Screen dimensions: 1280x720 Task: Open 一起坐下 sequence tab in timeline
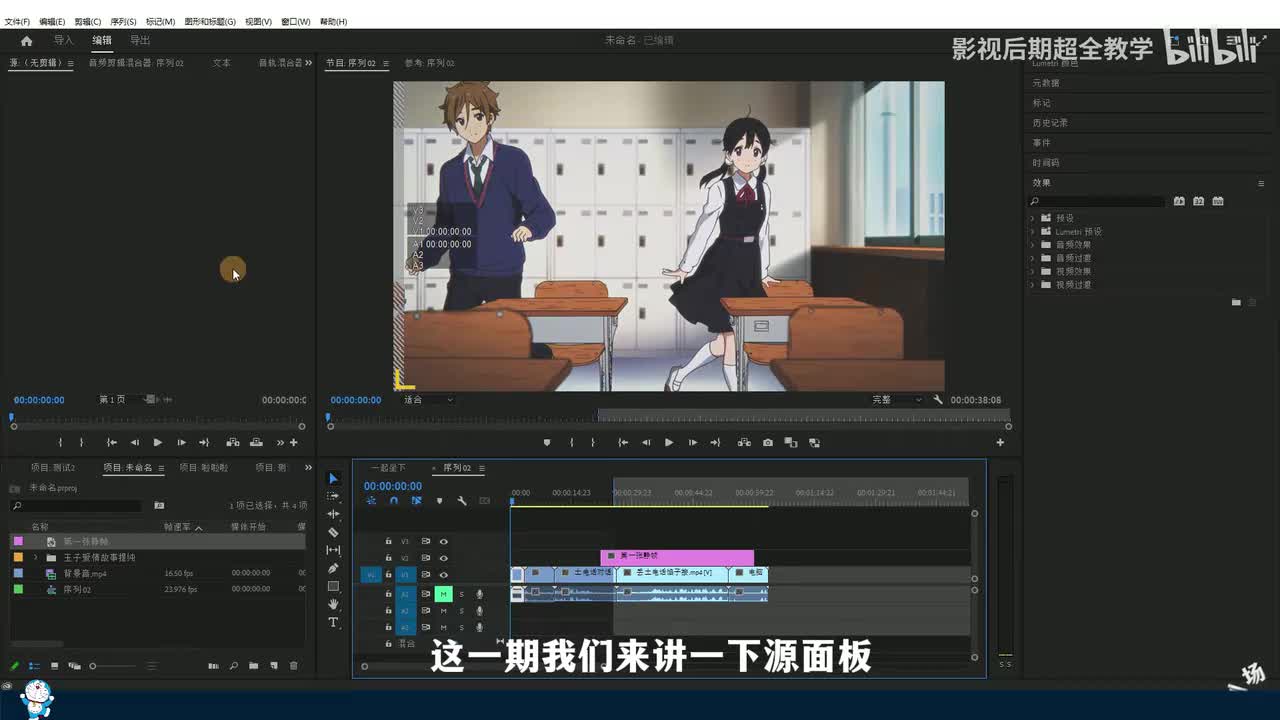(x=388, y=467)
